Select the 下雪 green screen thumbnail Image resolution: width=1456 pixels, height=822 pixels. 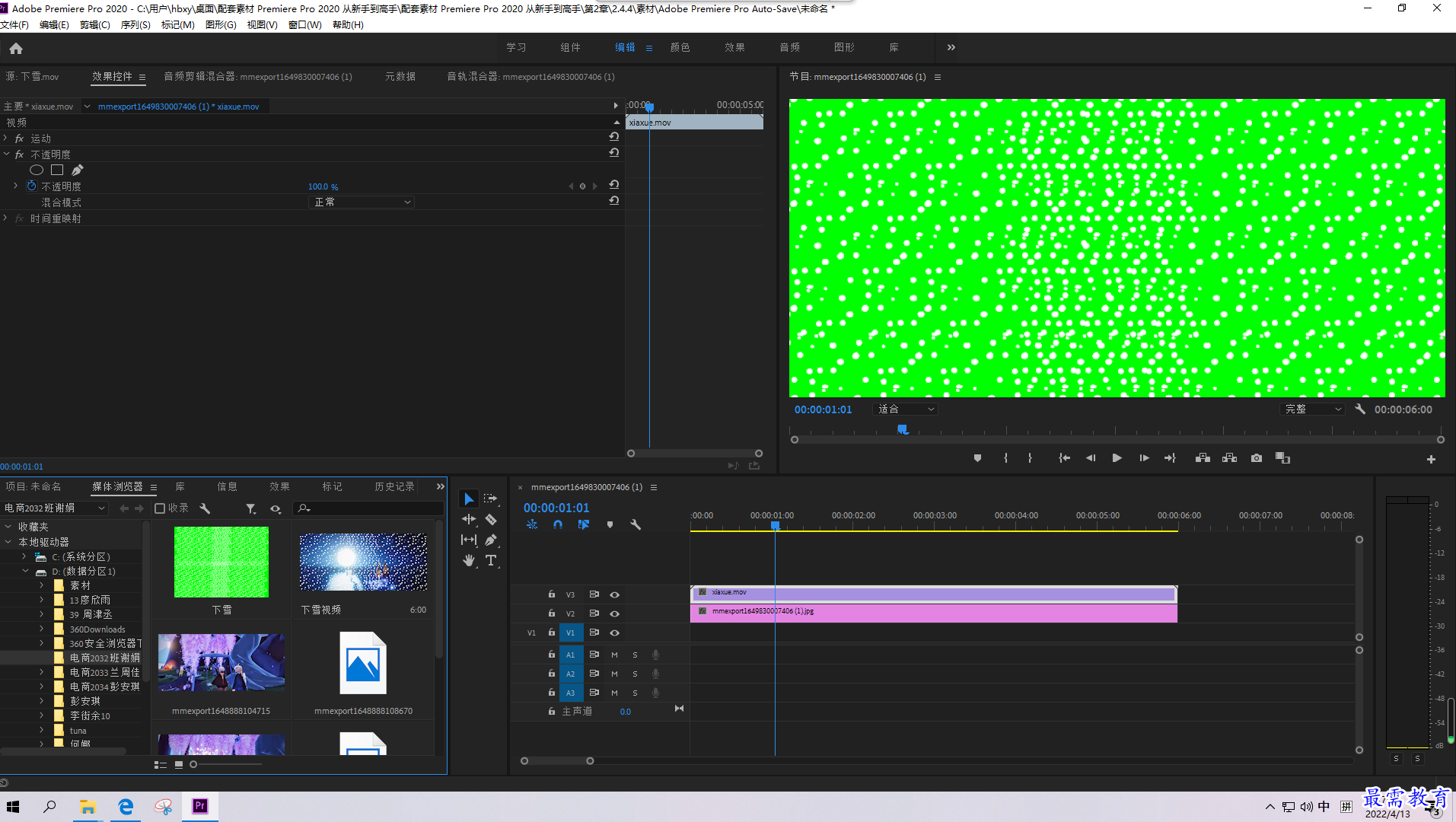click(x=221, y=562)
